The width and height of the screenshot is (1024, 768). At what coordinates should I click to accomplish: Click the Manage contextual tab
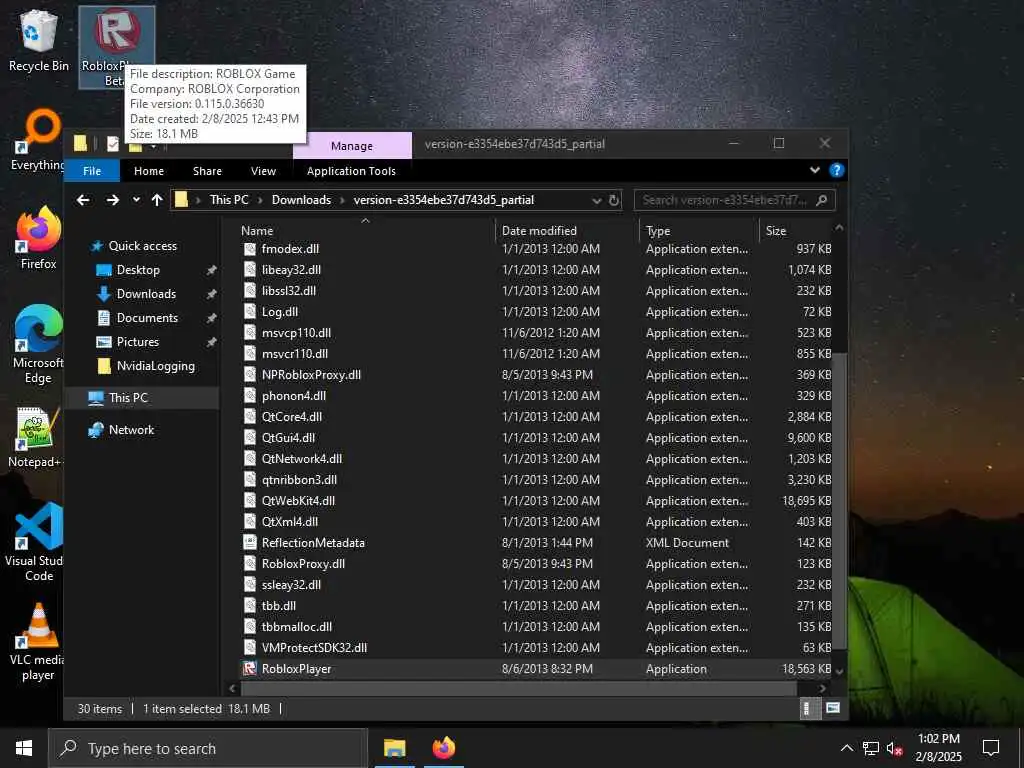(x=352, y=146)
